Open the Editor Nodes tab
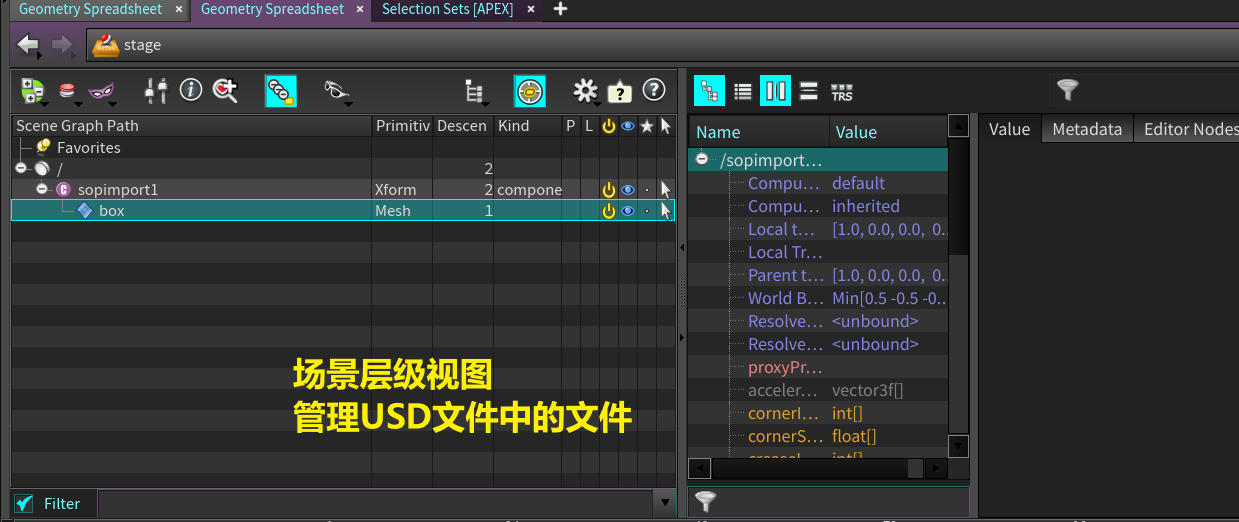 pyautogui.click(x=1188, y=129)
